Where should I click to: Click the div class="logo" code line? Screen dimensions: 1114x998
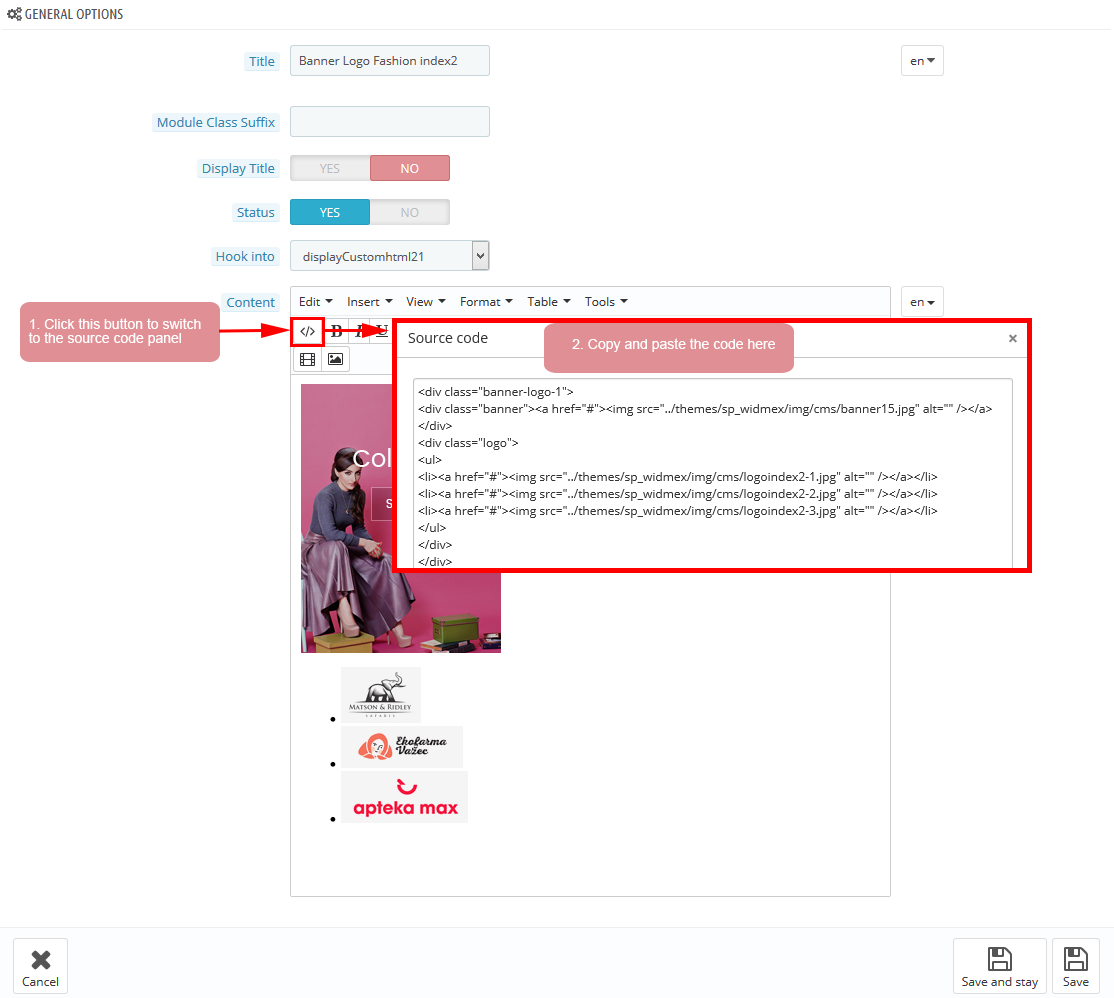click(468, 443)
